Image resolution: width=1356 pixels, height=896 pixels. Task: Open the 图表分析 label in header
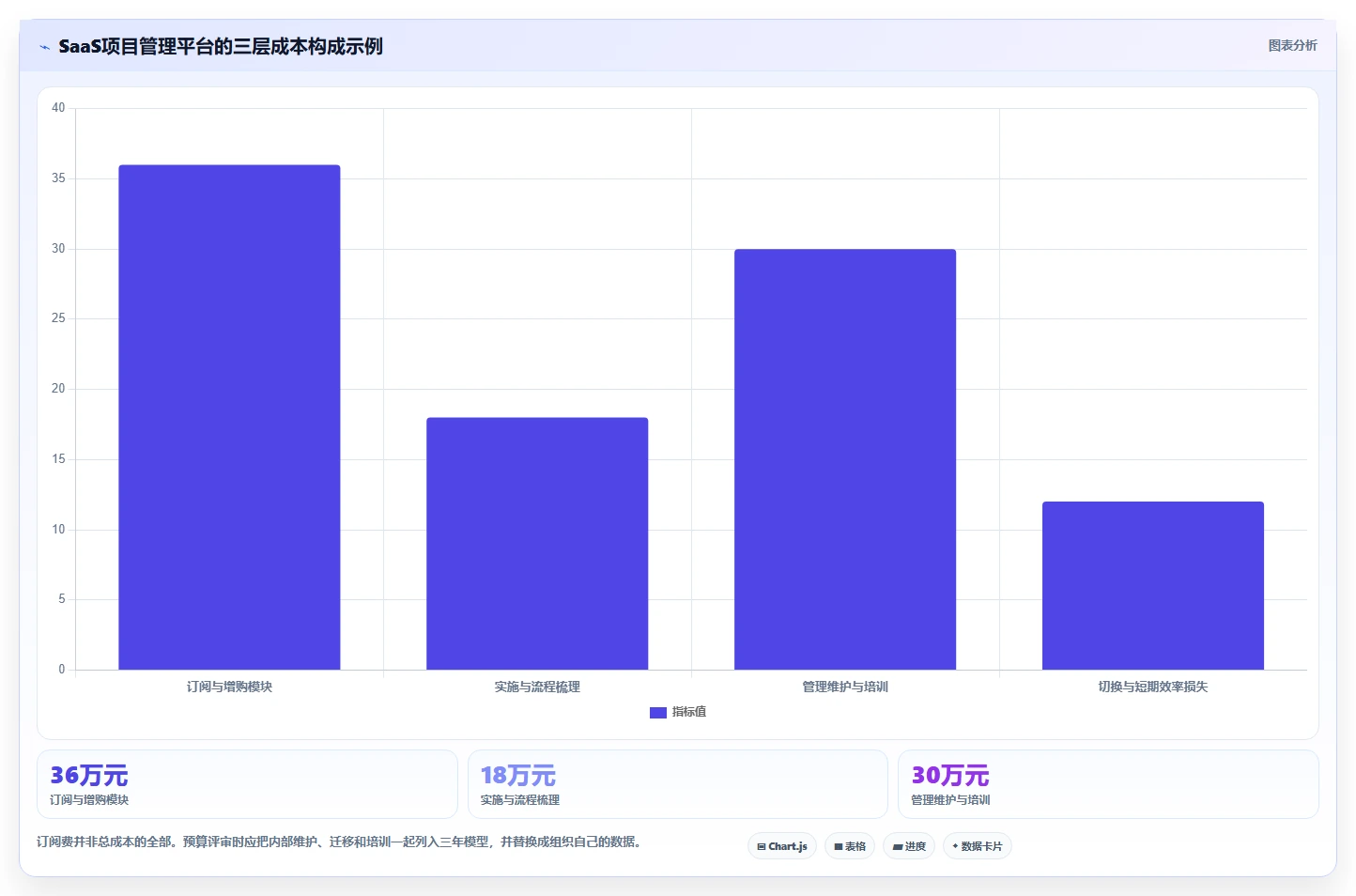(1292, 45)
